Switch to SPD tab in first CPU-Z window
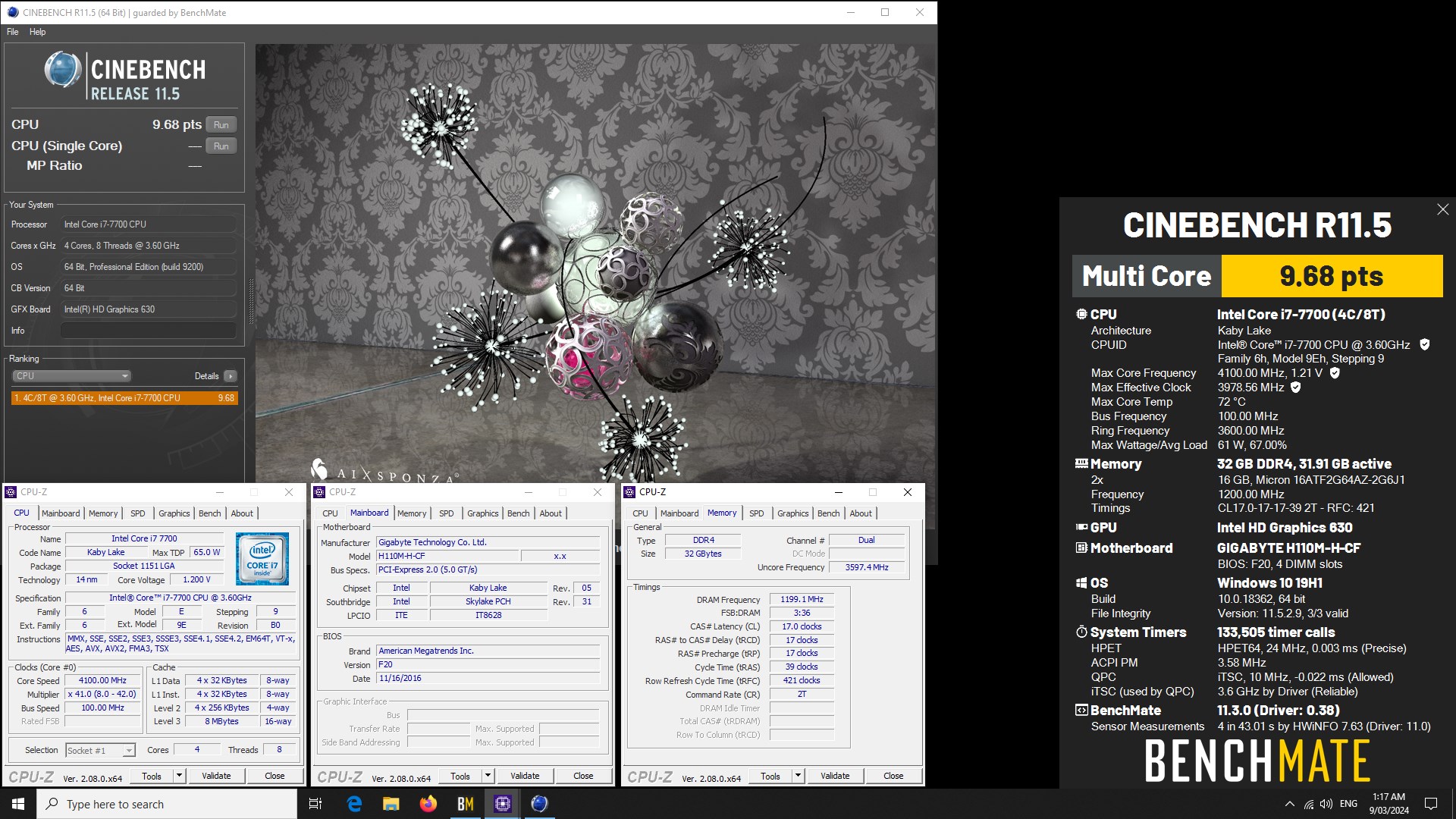Screen dimensions: 1456x819 138,513
